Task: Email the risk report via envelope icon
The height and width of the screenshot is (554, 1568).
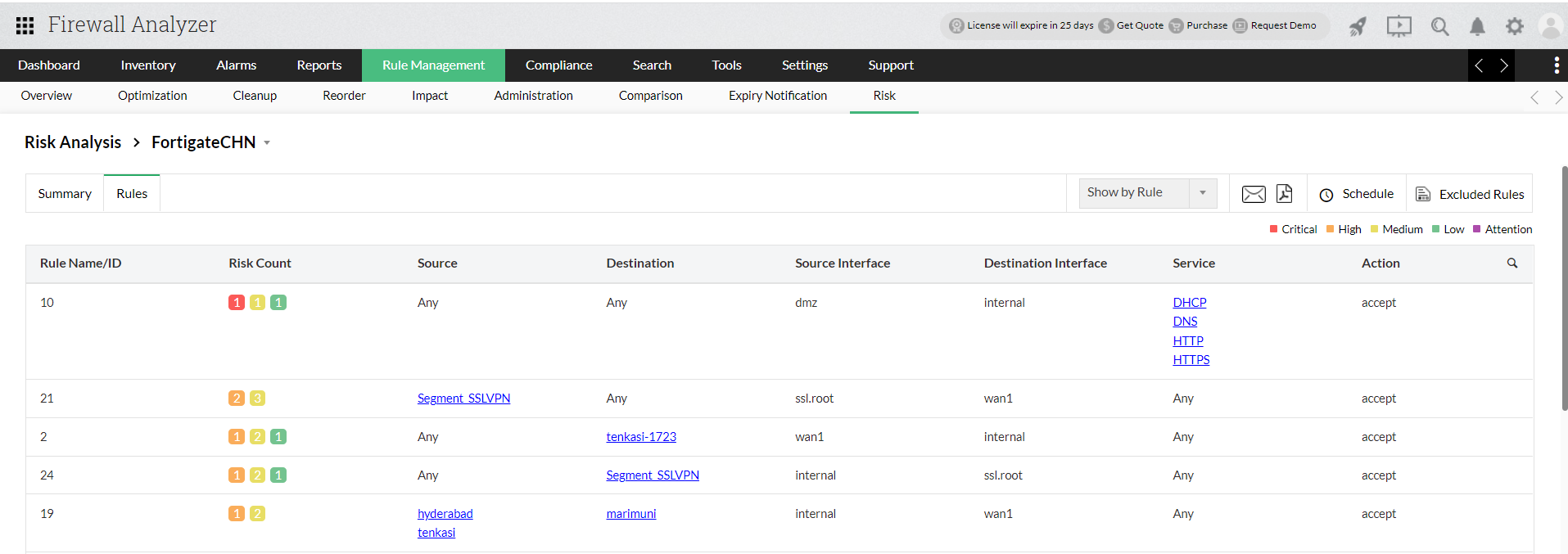Action: coord(1254,194)
